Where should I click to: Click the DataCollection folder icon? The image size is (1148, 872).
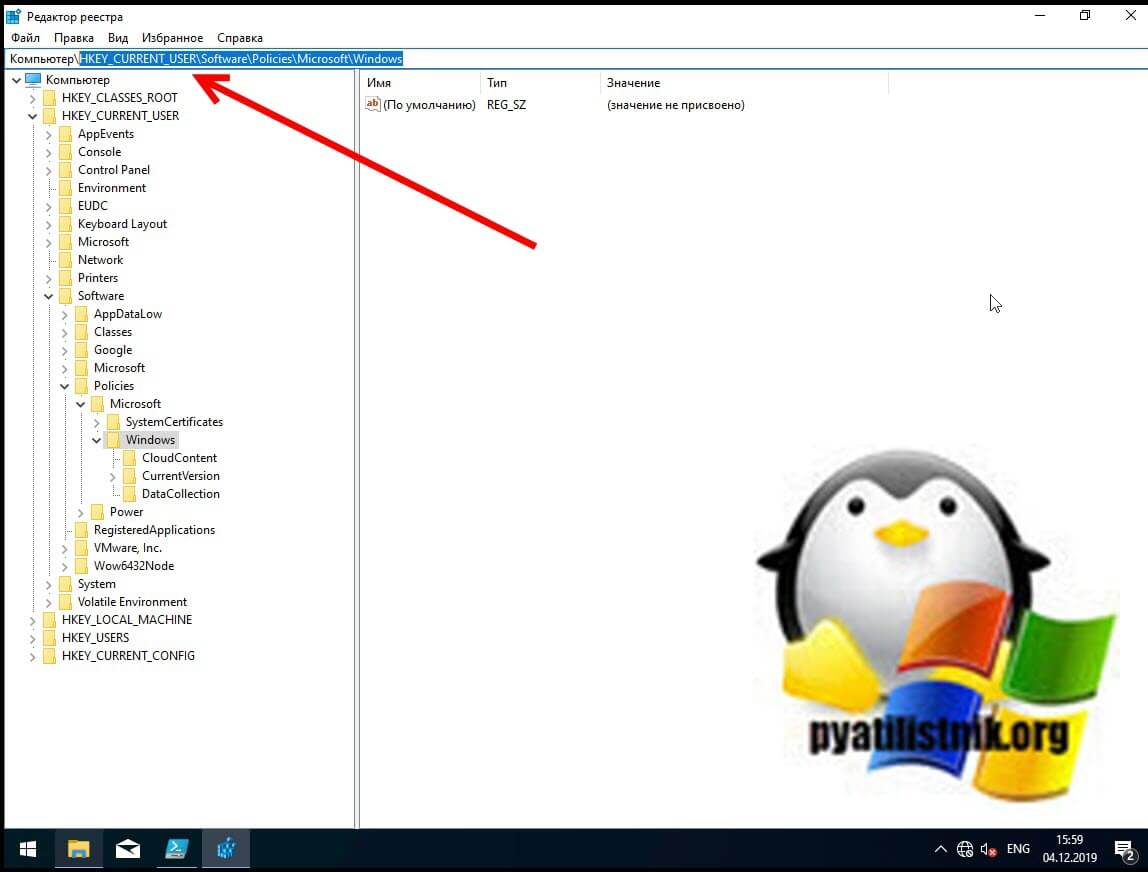(x=130, y=494)
